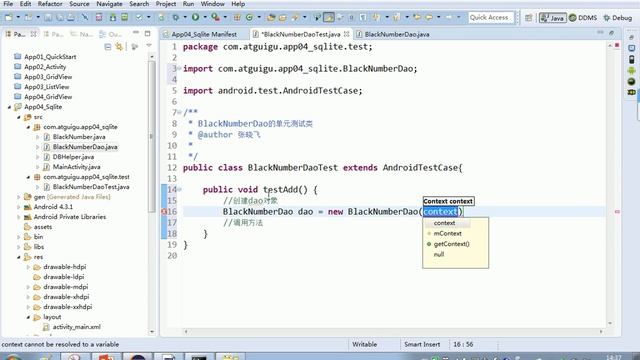Click the Print toolbar icon
The height and width of the screenshot is (360, 640).
[x=71, y=18]
